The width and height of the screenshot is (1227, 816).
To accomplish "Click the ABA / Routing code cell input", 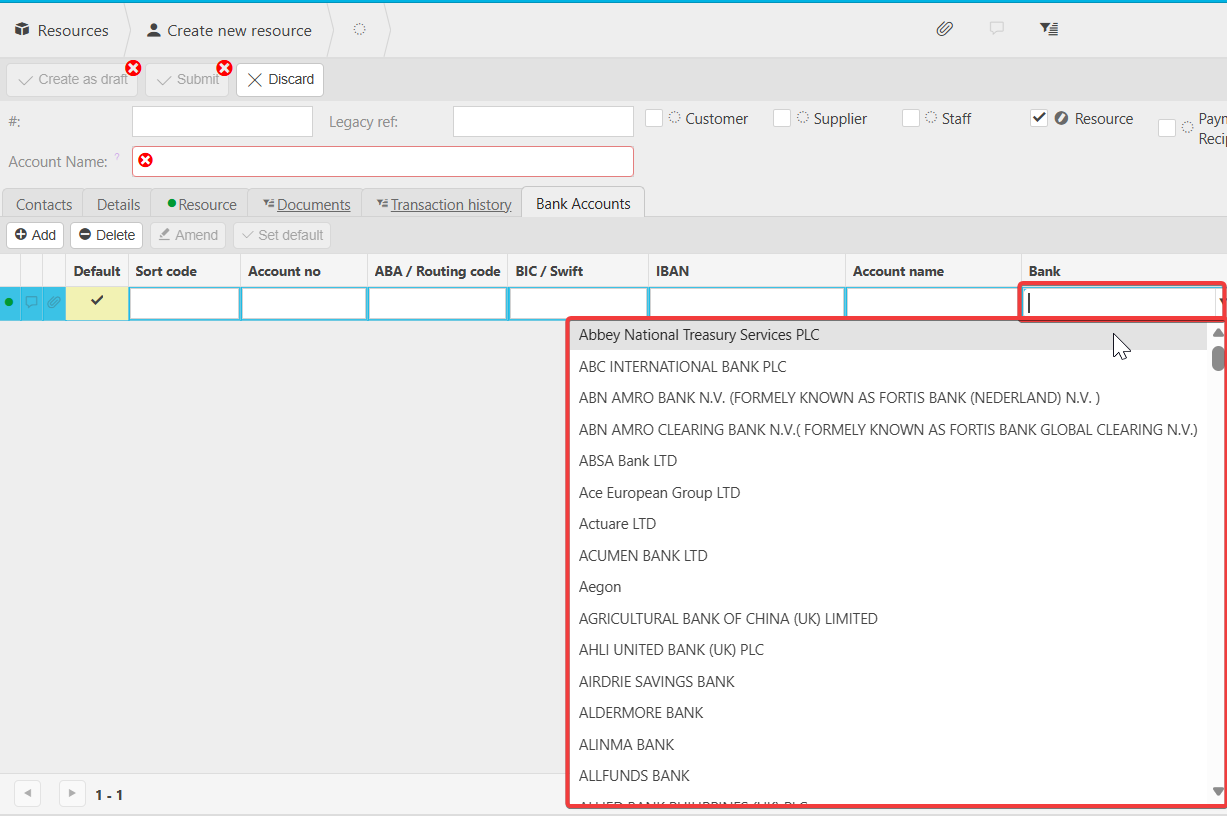I will 437,303.
